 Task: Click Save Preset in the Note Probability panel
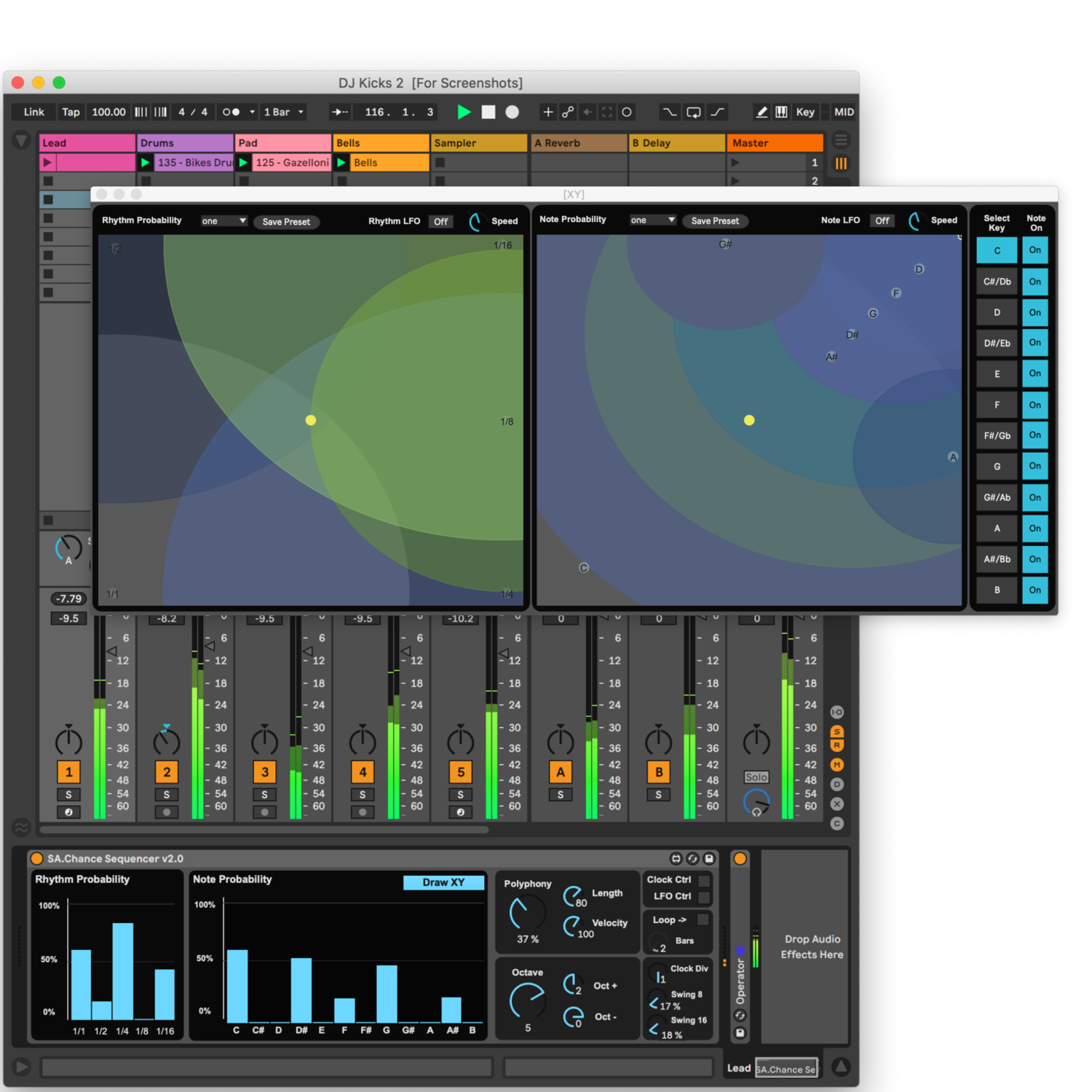tap(715, 221)
